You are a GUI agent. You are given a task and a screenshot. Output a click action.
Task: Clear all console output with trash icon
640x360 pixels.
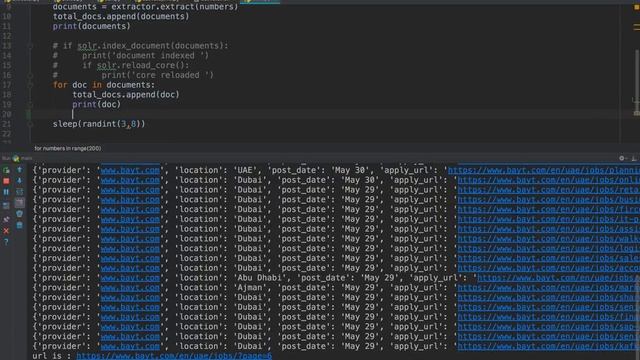(x=19, y=225)
